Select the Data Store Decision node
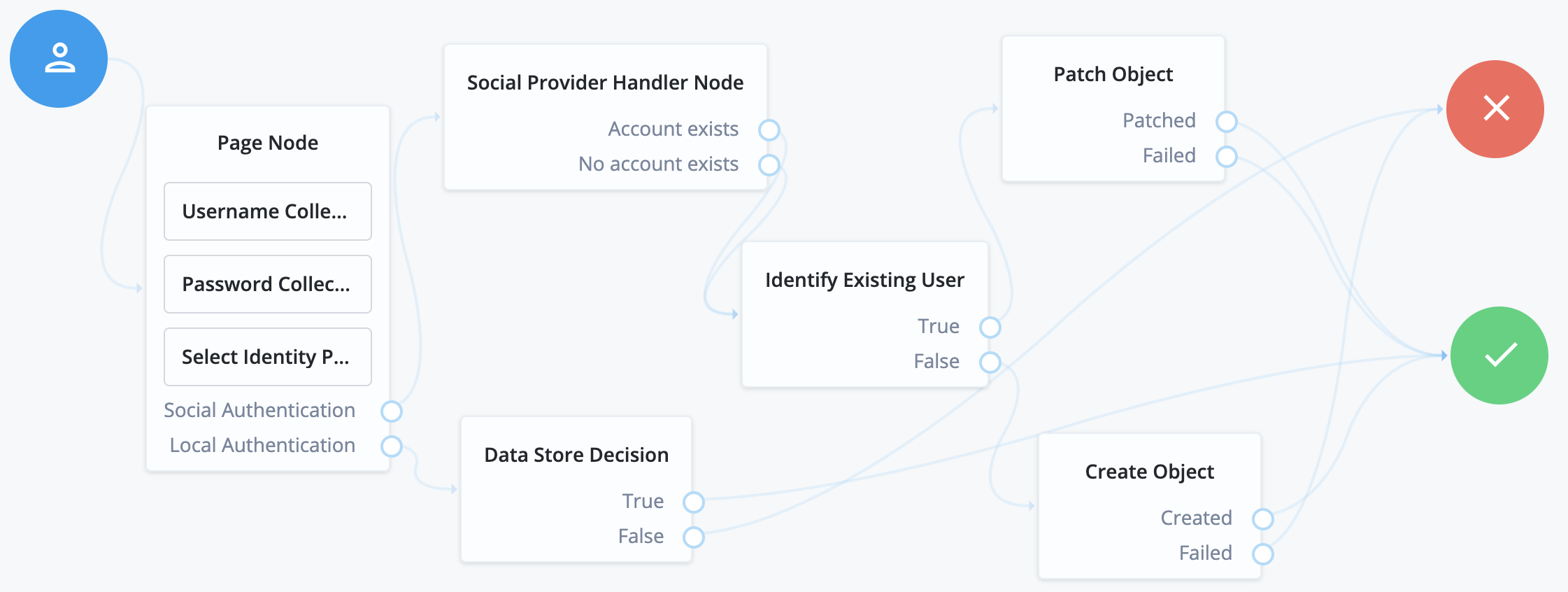Screen dimensions: 1568x592 (576, 454)
